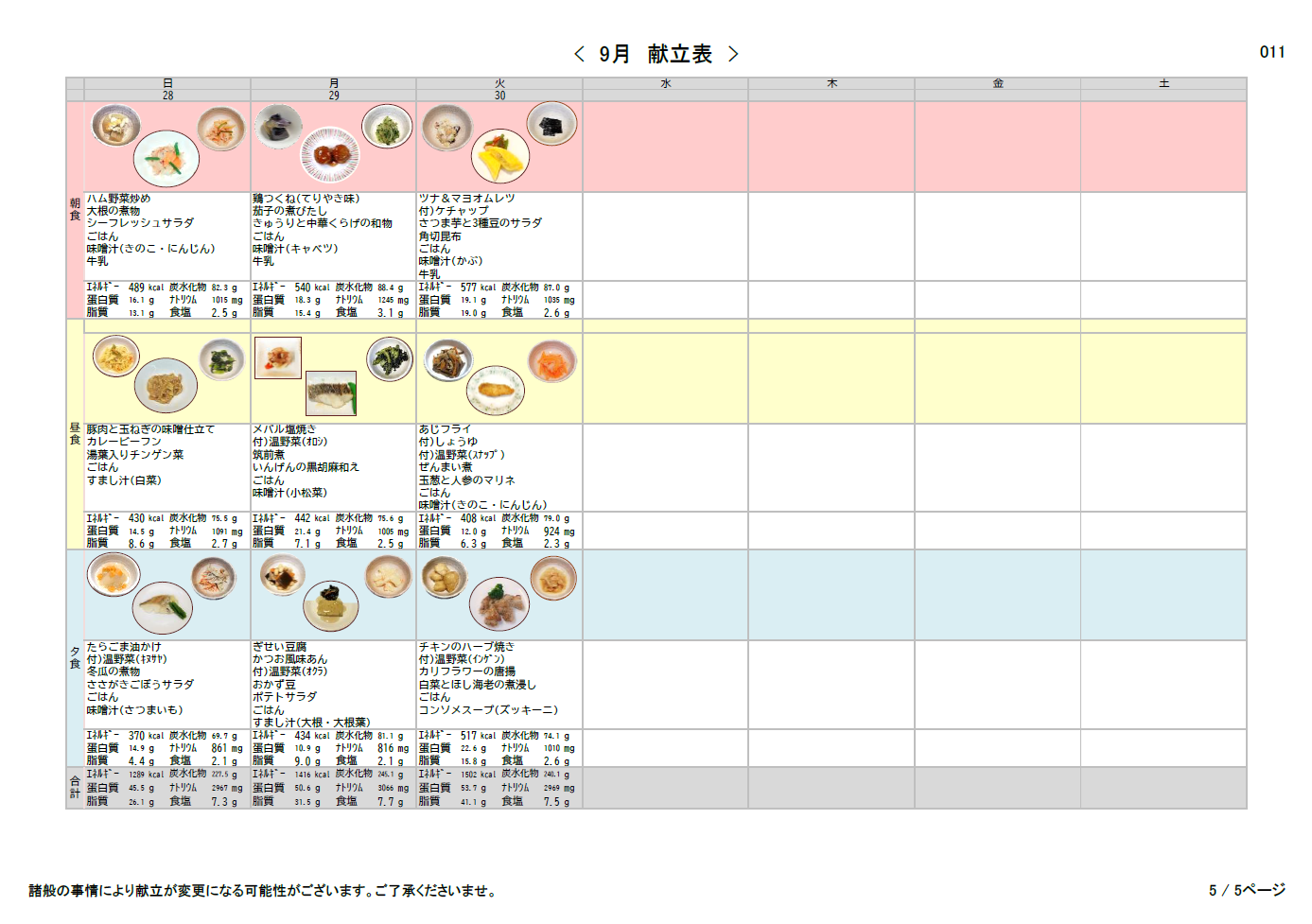This screenshot has width=1312, height=924.
Task: Select the 水 column header
Action: (x=666, y=84)
